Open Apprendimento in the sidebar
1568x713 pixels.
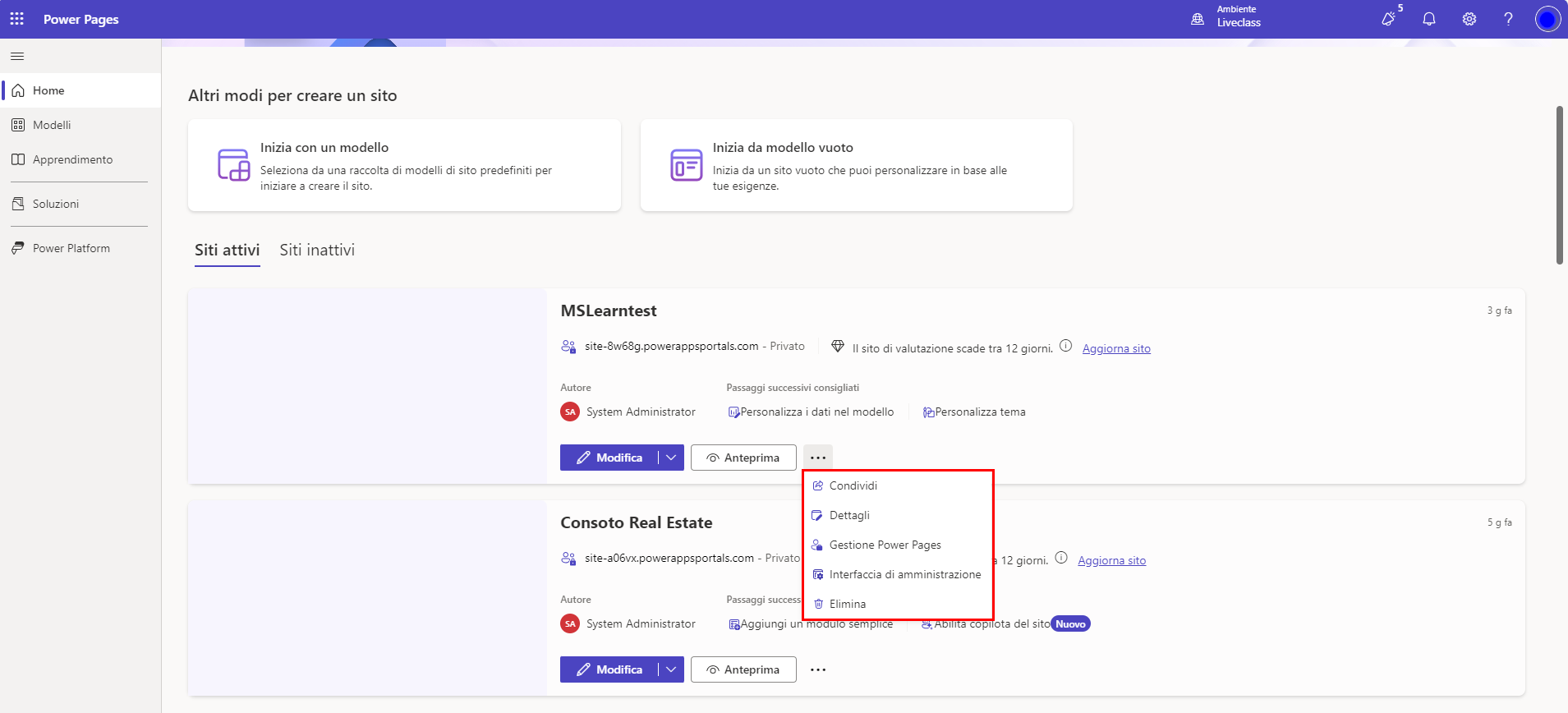(80, 159)
